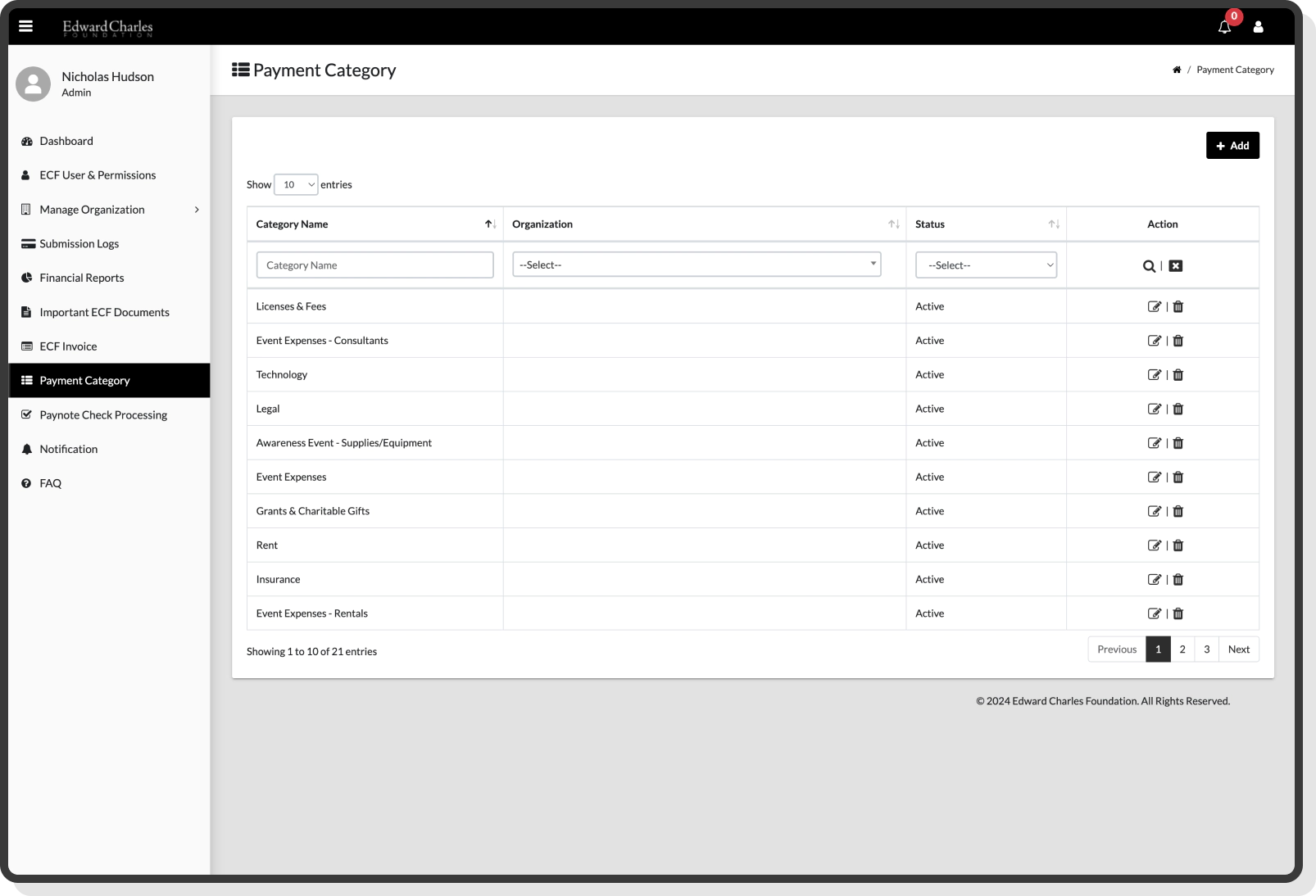Select the Dashboard icon in the sidebar

pos(26,141)
